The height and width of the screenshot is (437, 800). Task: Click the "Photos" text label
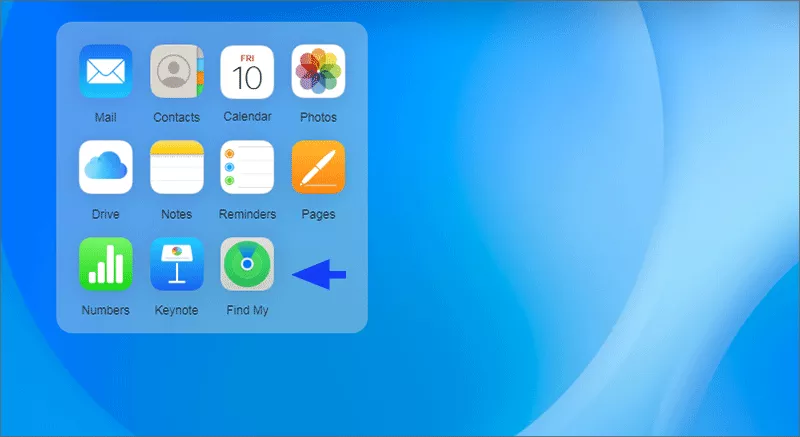(x=318, y=117)
